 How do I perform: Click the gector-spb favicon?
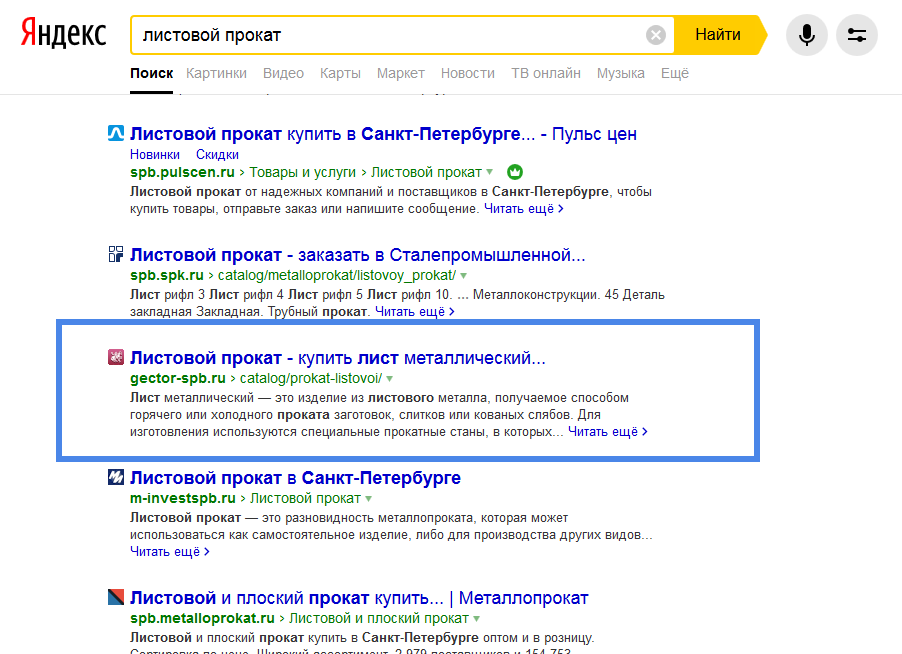click(116, 357)
